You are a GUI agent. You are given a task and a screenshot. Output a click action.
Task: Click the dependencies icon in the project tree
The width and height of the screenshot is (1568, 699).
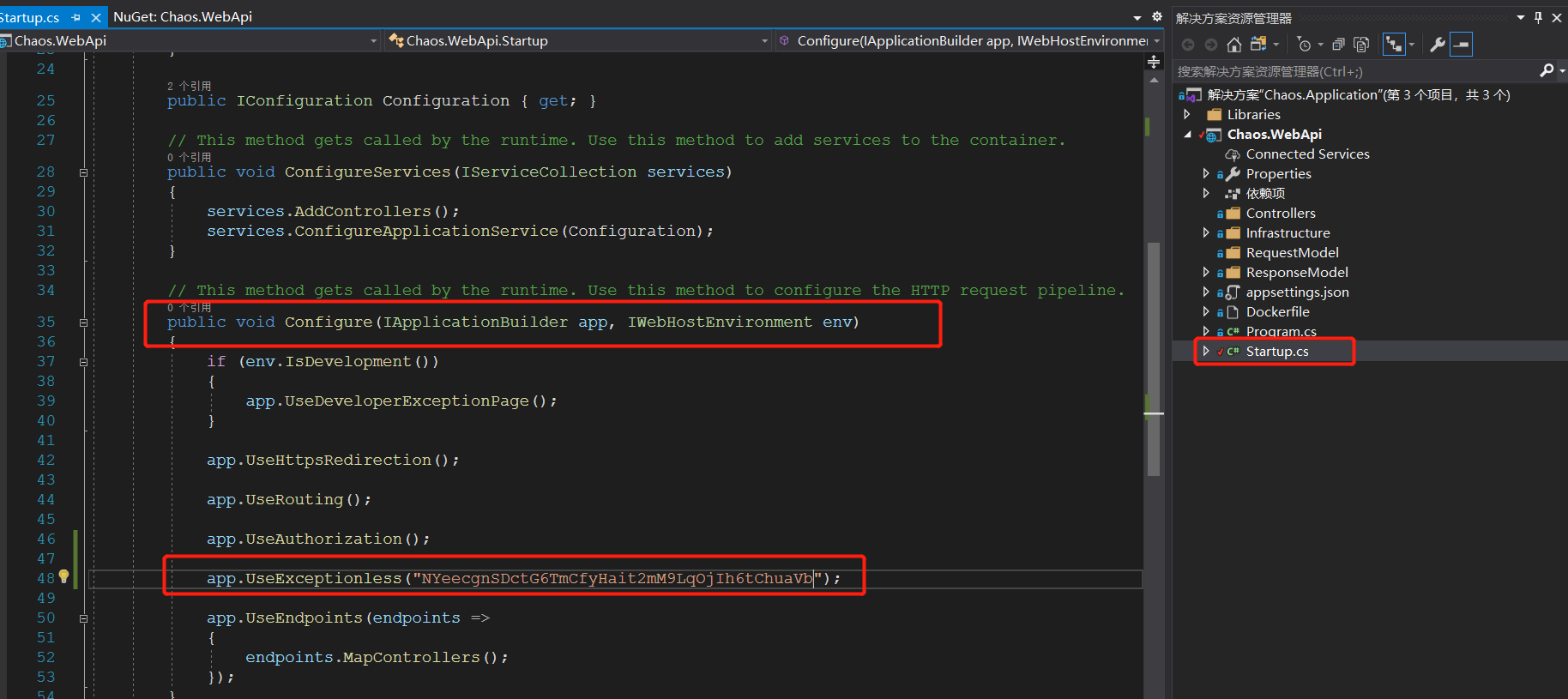tap(1233, 194)
